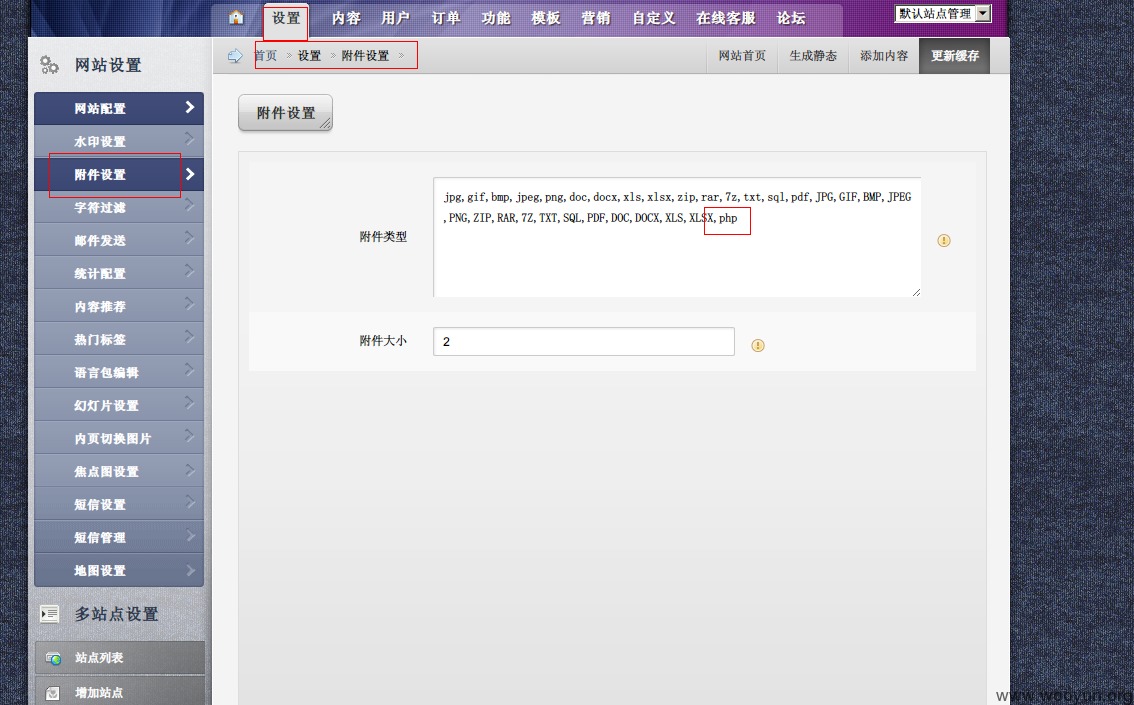This screenshot has width=1134, height=705.
Task: Select 内页切换图片 in the sidebar
Action: click(119, 438)
